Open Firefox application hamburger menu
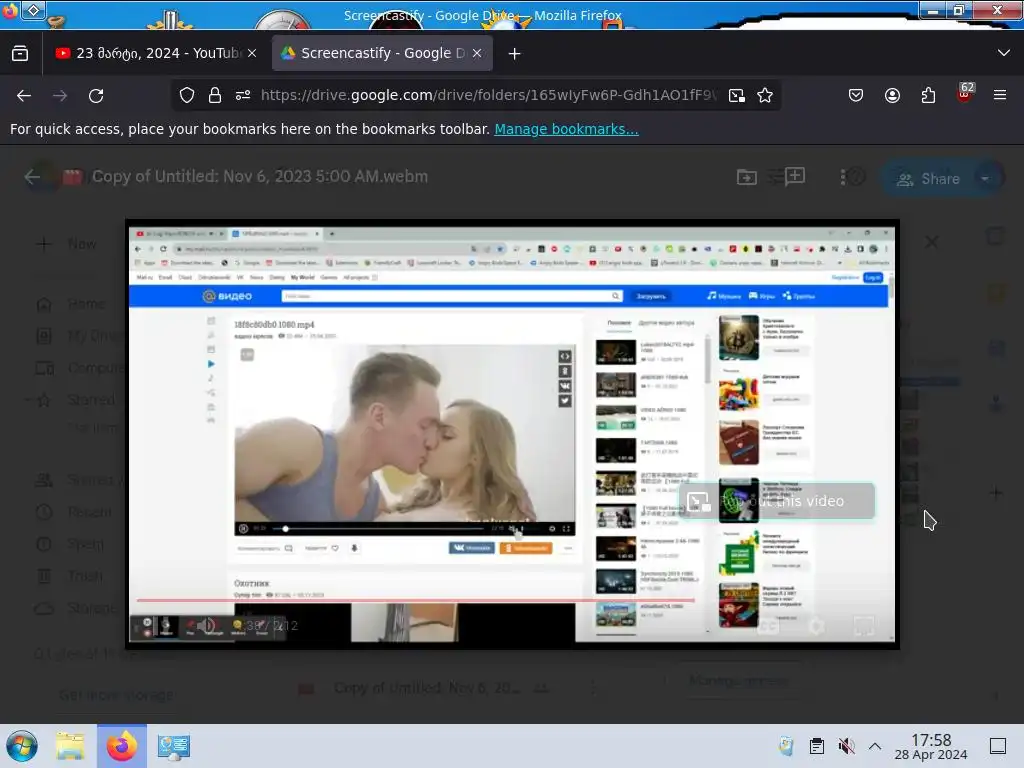Screen dimensions: 1024x768 click(1000, 95)
